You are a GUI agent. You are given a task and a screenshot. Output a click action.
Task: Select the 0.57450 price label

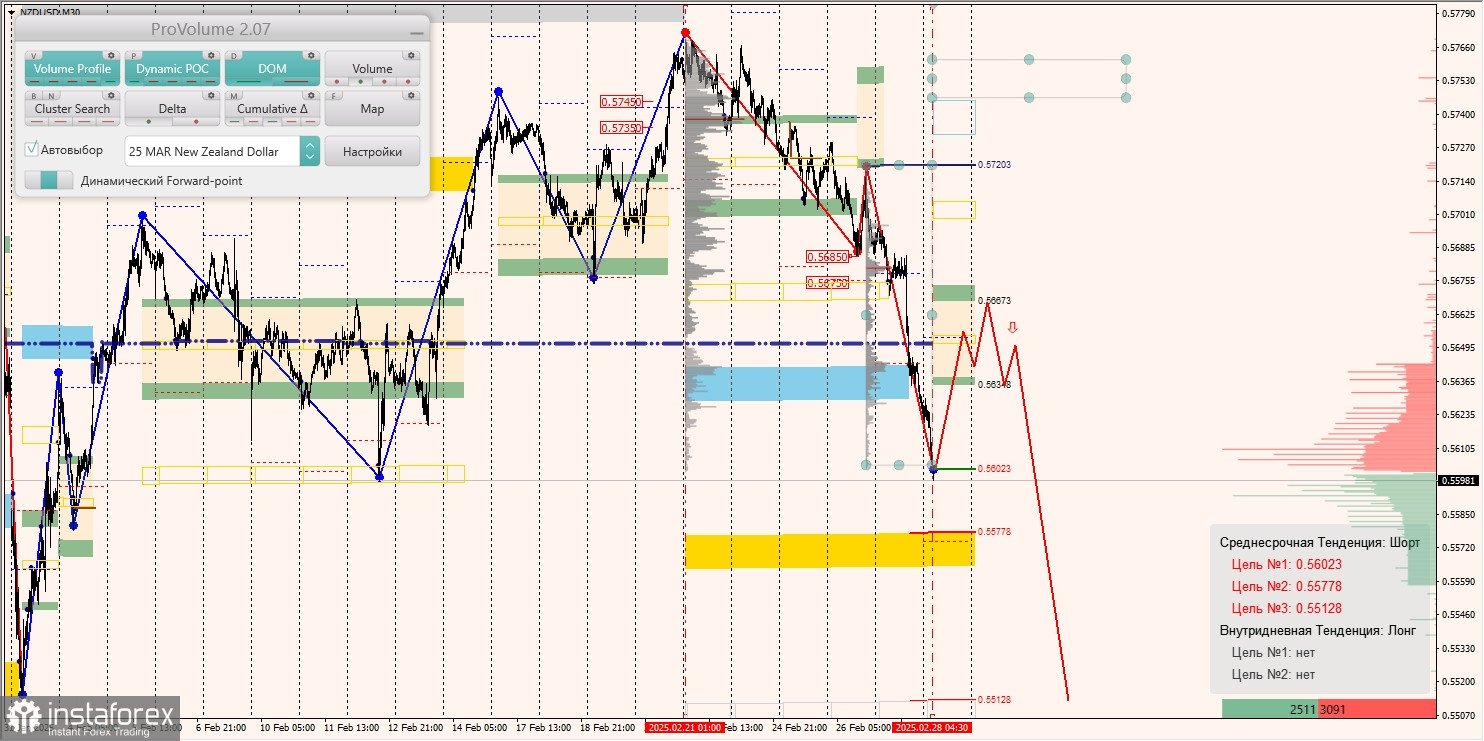621,102
